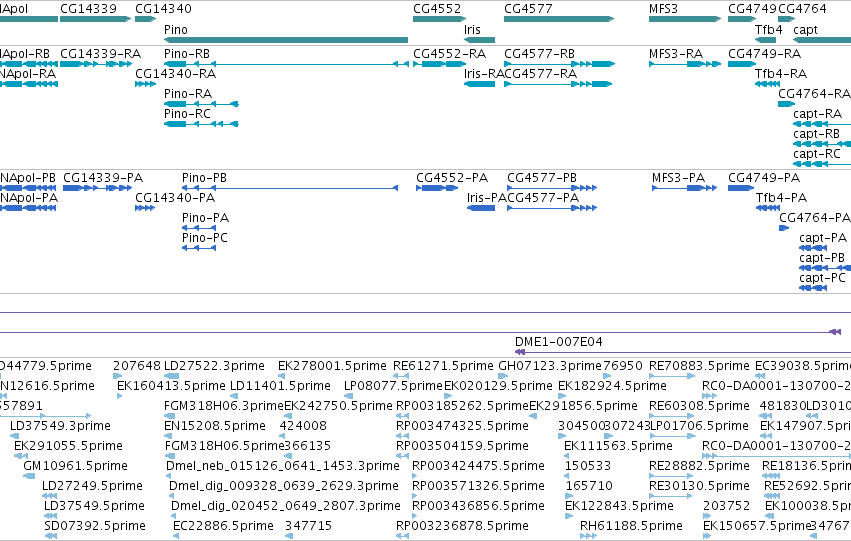Select the Pino-PB protein label

[205, 178]
